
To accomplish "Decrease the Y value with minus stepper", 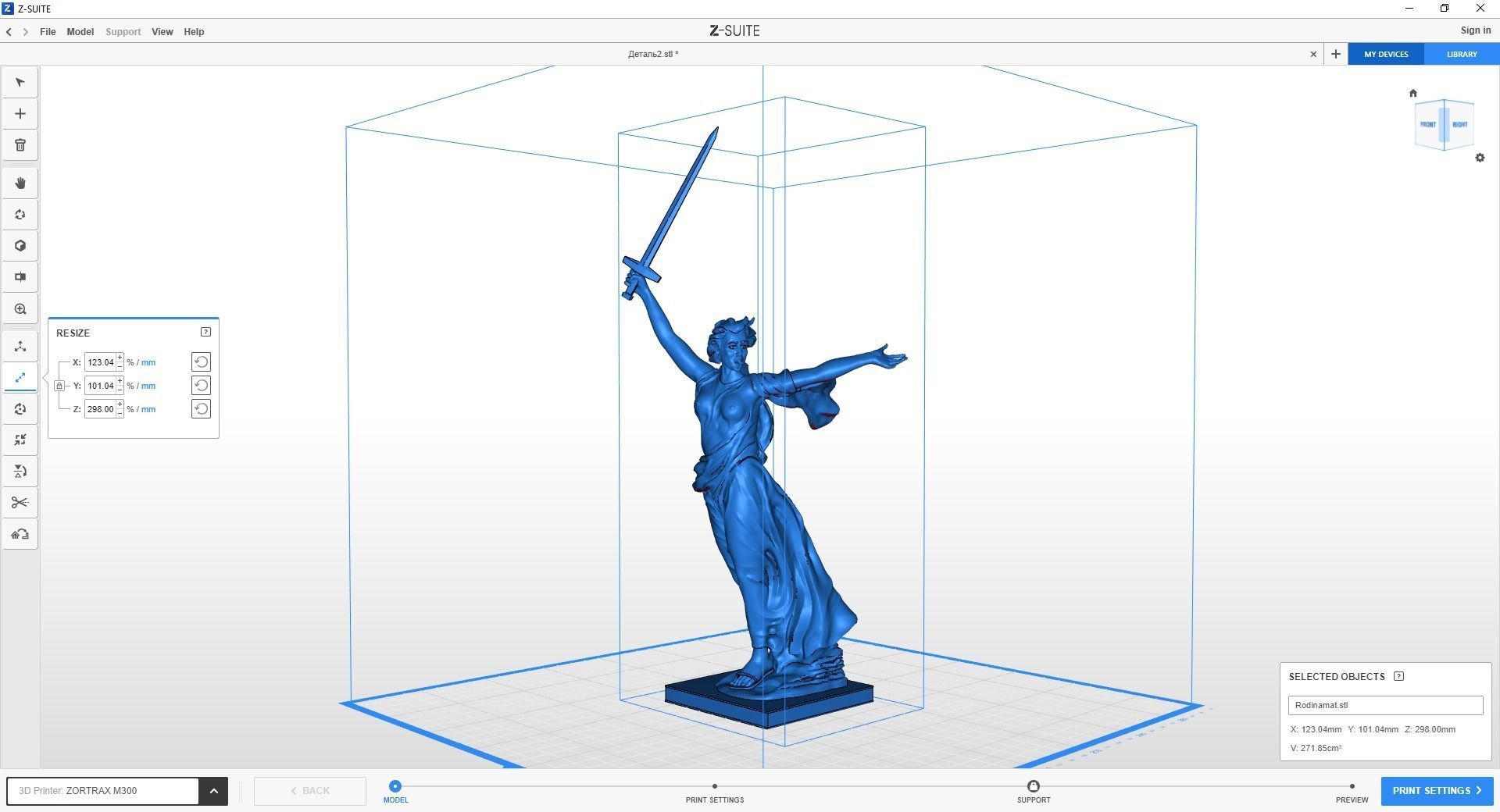I will [120, 390].
